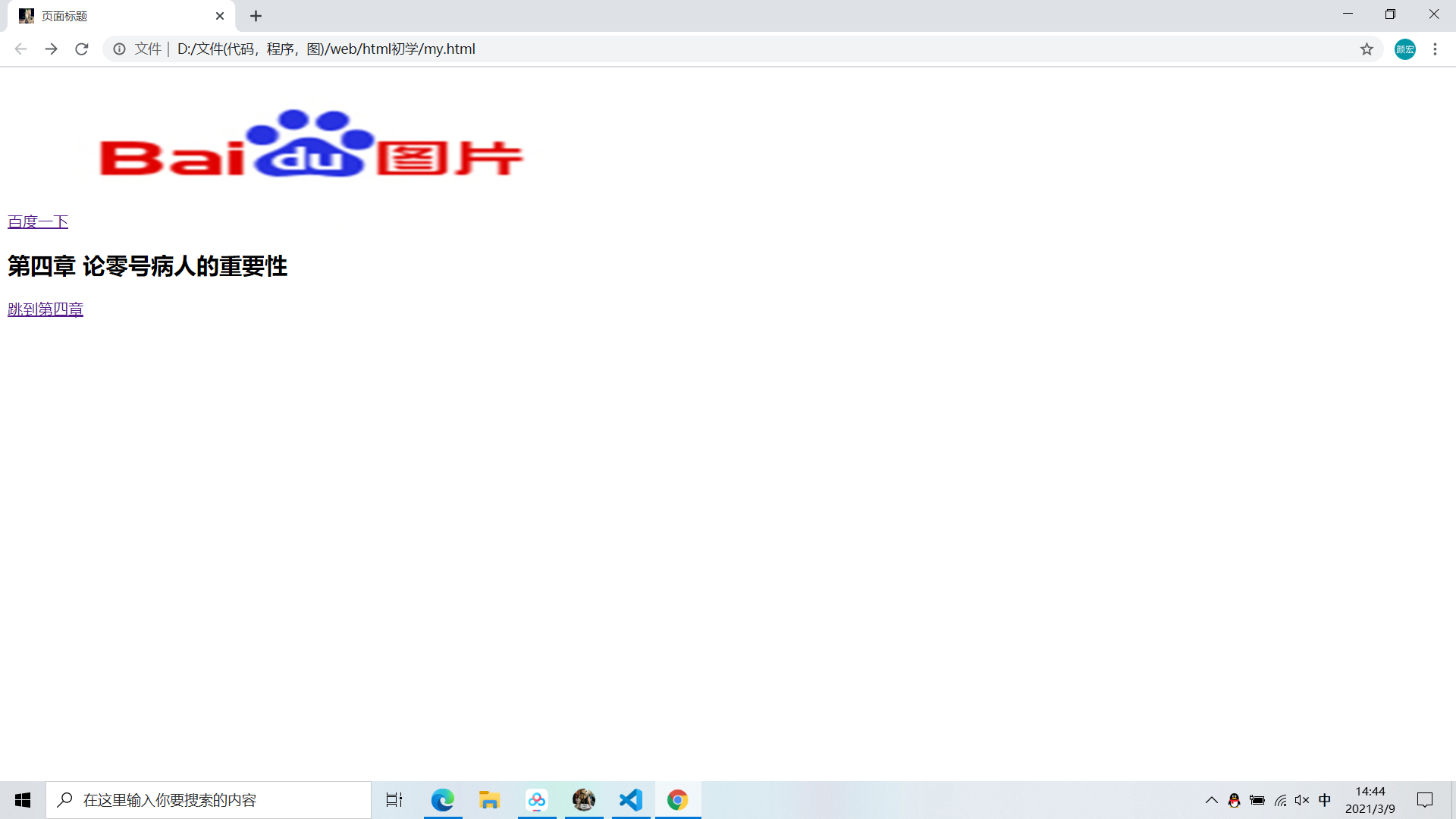Viewport: 1456px width, 819px height.
Task: Open site information next to the address bar
Action: click(119, 49)
